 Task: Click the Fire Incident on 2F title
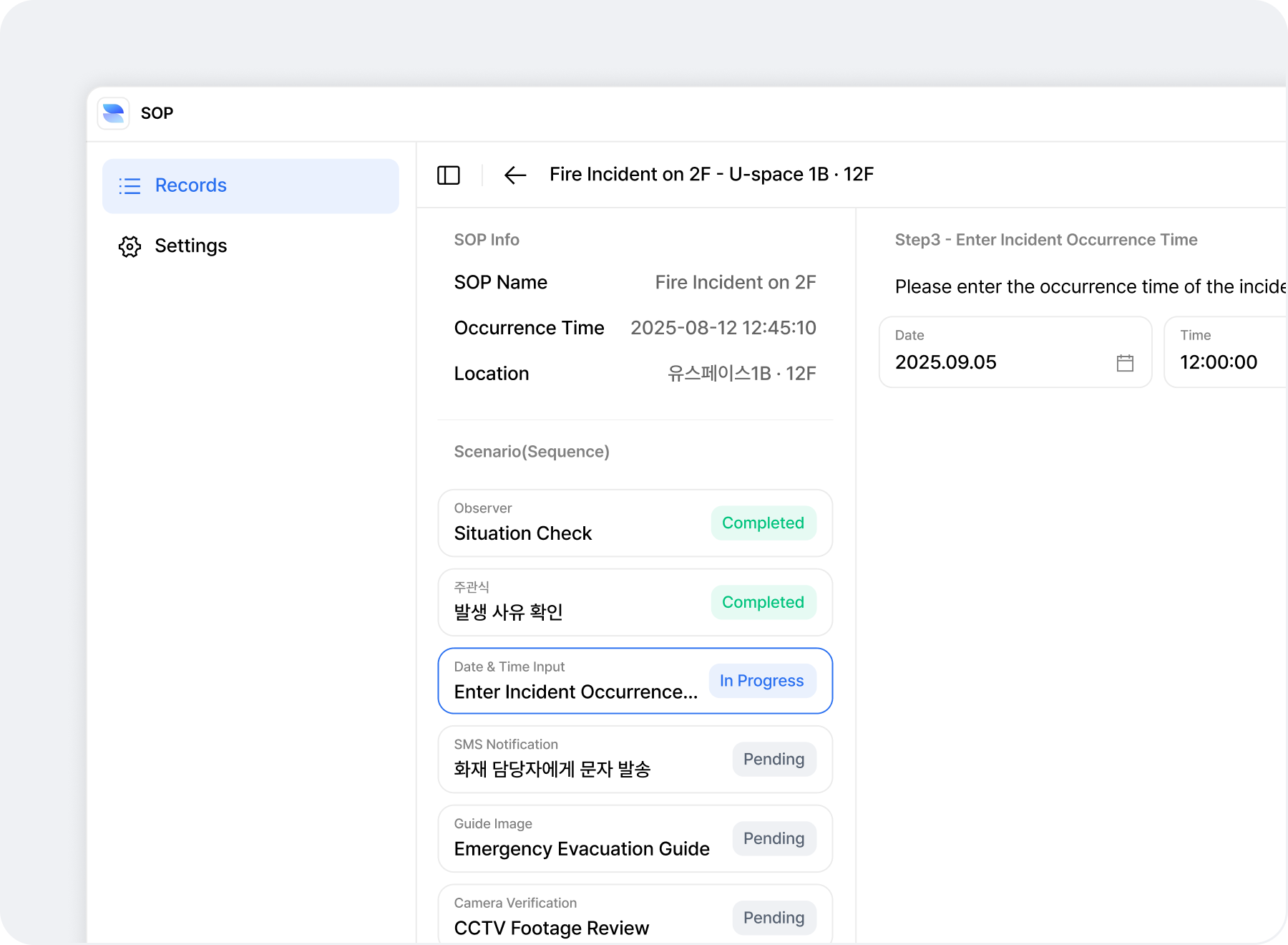(711, 174)
